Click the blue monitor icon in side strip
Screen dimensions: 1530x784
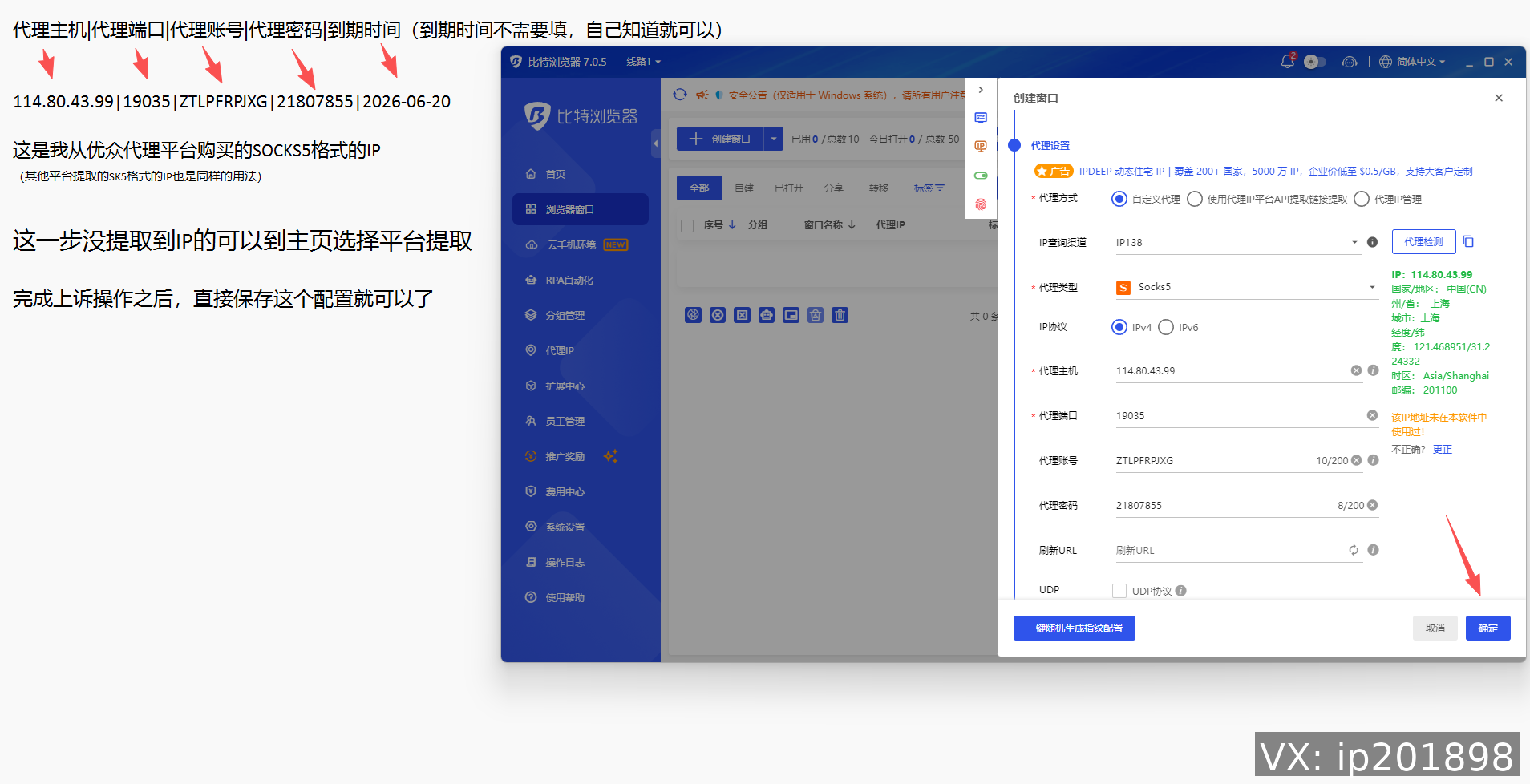[981, 118]
